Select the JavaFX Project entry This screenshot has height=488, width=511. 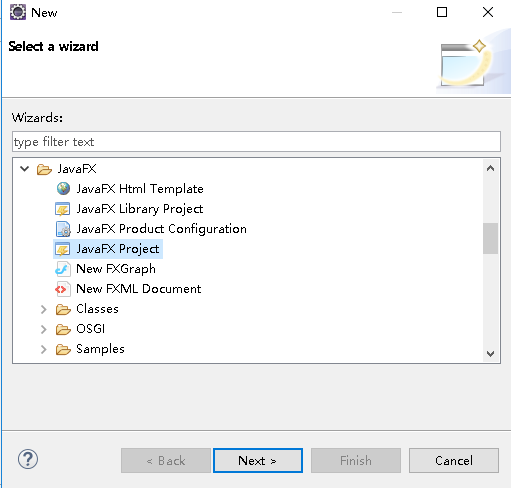pos(118,249)
